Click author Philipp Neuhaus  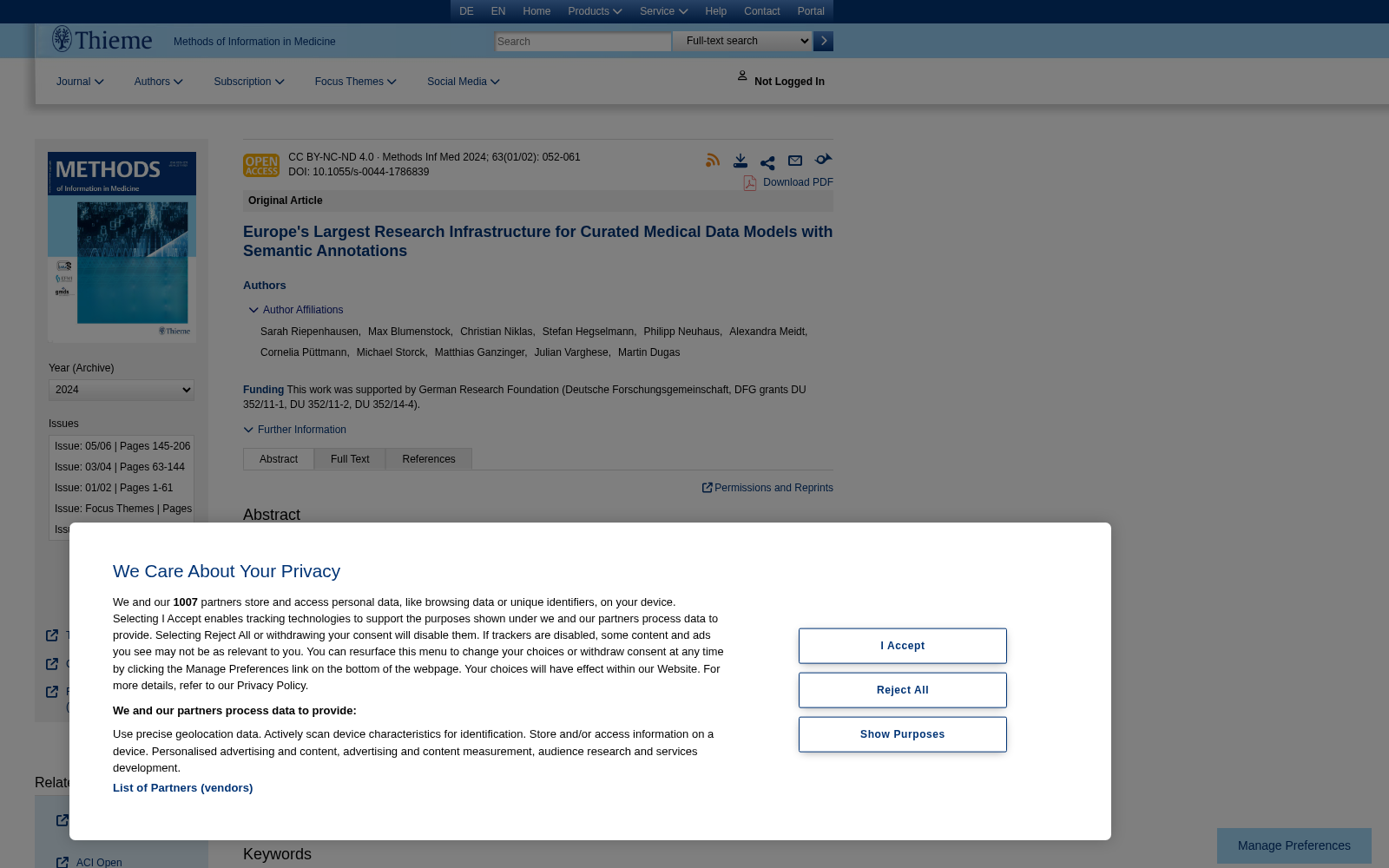[x=681, y=332]
